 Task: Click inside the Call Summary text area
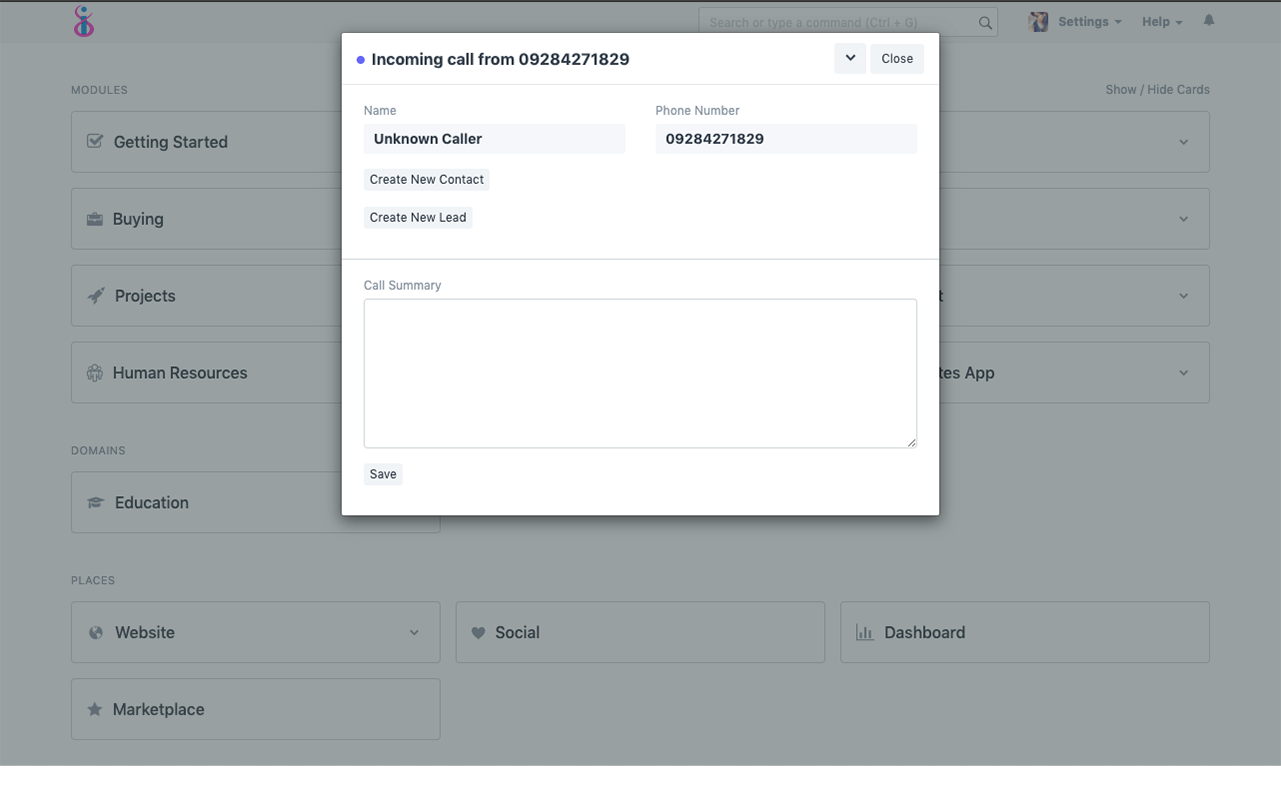coord(640,373)
